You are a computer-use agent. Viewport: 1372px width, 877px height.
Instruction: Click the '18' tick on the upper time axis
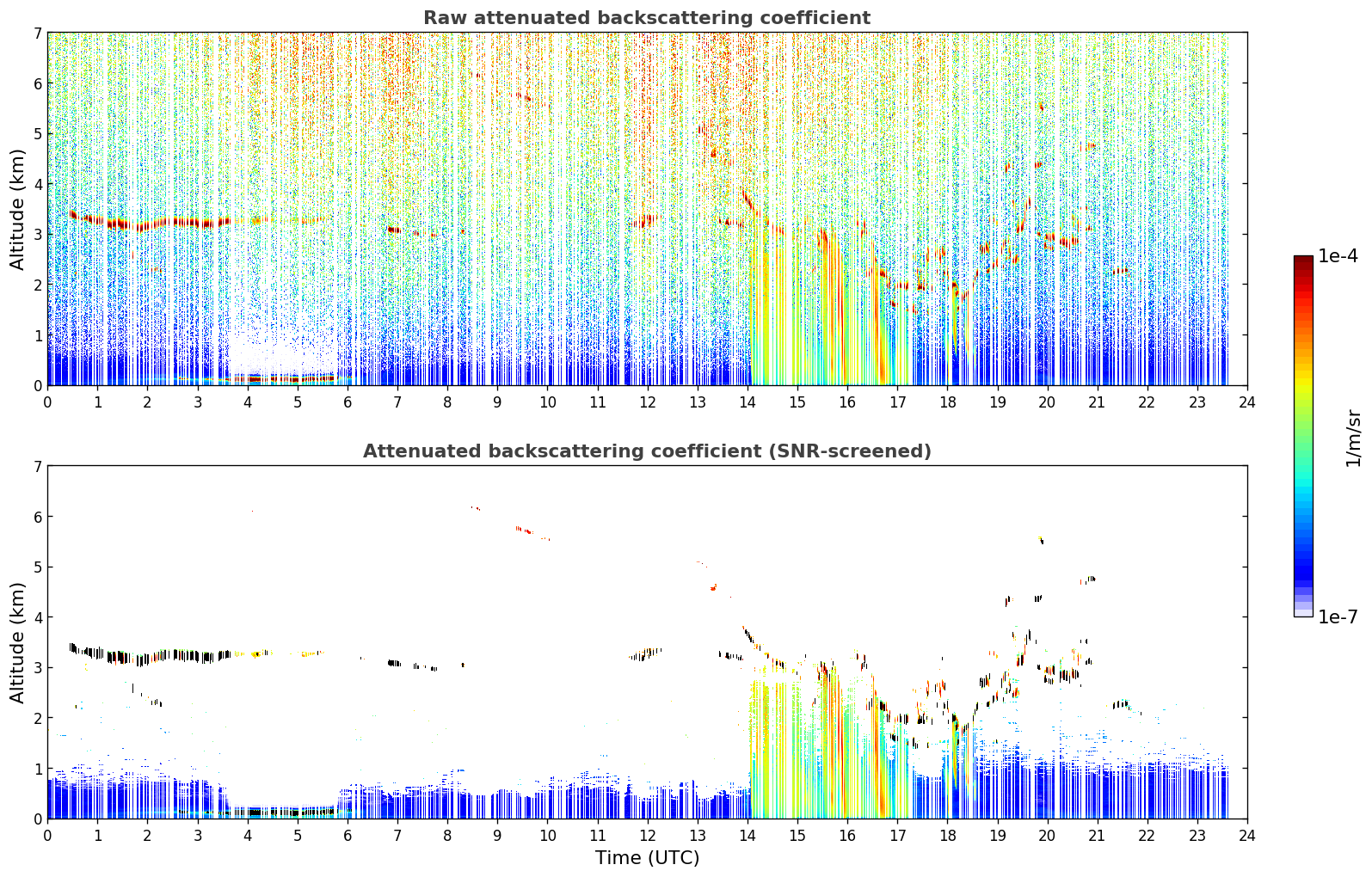click(x=947, y=402)
